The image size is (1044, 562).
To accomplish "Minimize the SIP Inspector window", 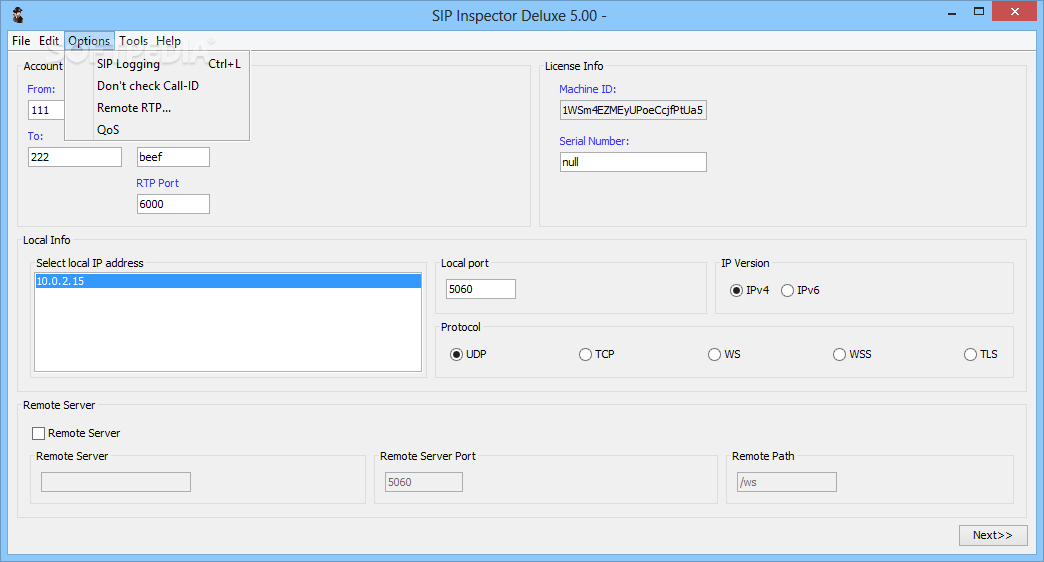I will pyautogui.click(x=952, y=12).
